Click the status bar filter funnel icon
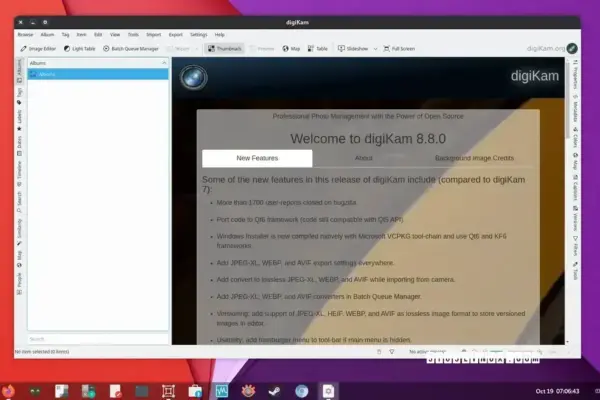 tap(391, 351)
